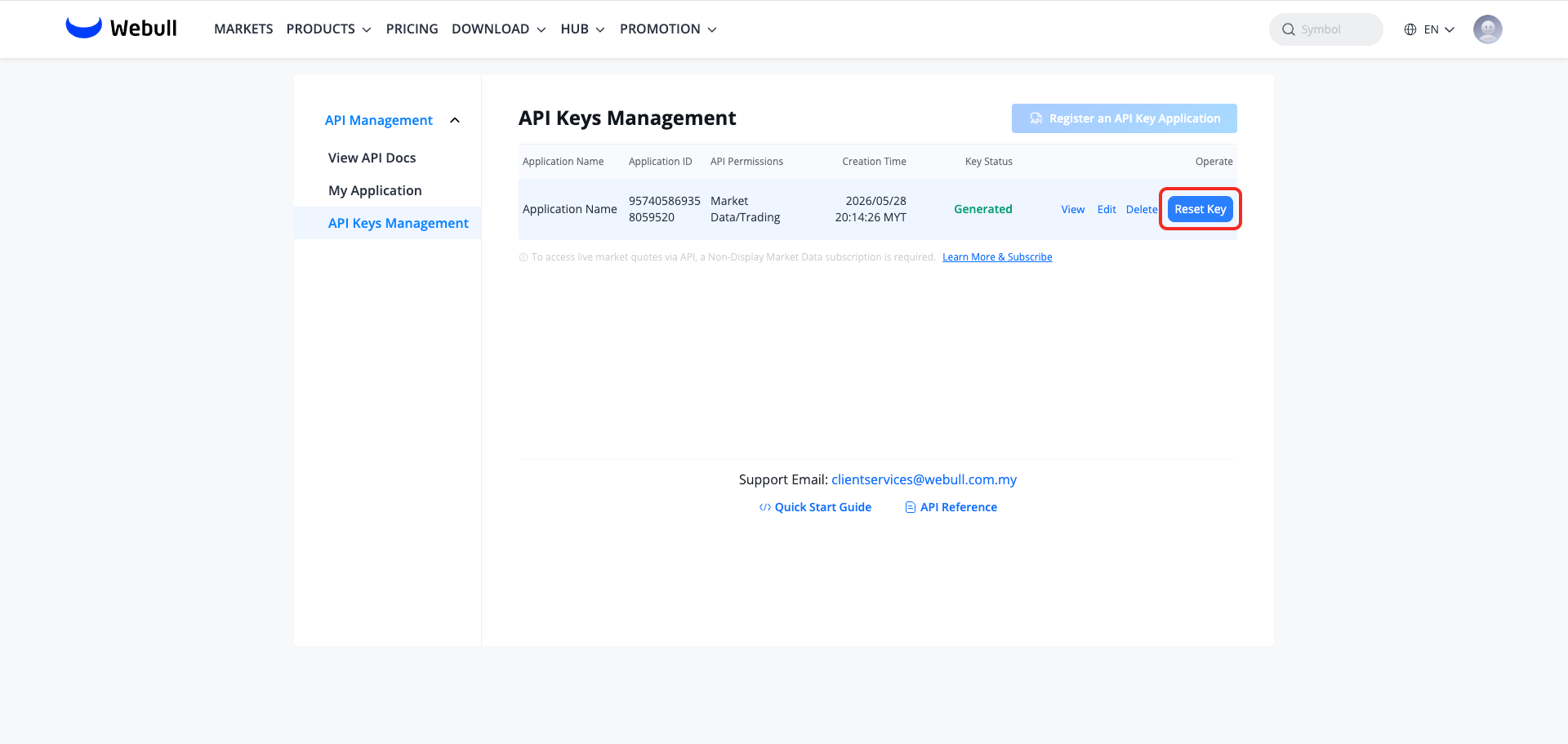The height and width of the screenshot is (744, 1568).
Task: Click the API Reference document icon
Action: click(x=911, y=507)
